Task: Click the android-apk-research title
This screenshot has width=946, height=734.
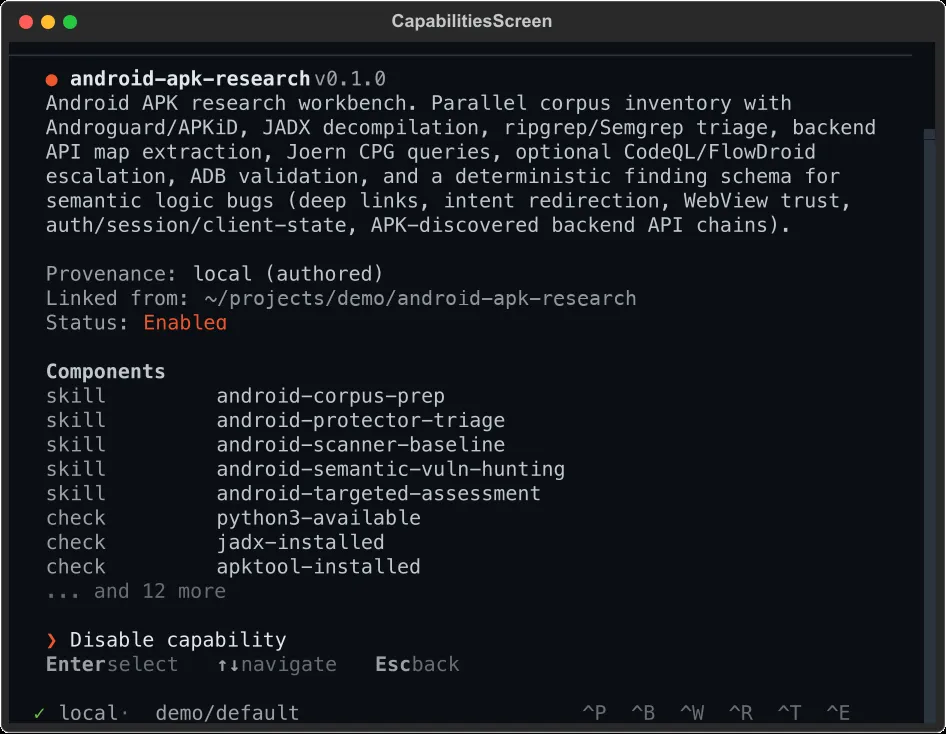Action: (190, 79)
